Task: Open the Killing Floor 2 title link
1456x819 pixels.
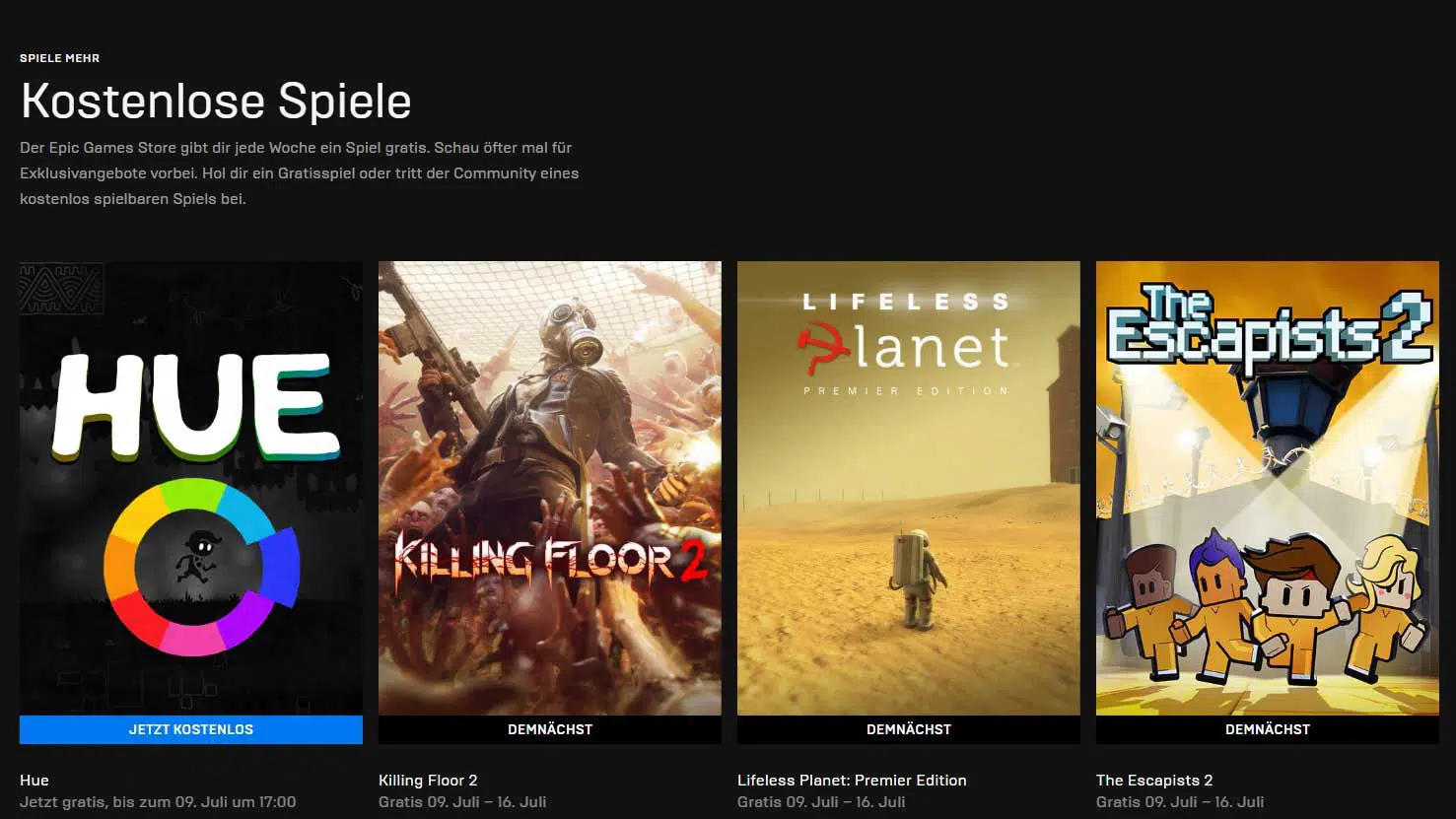Action: point(428,780)
